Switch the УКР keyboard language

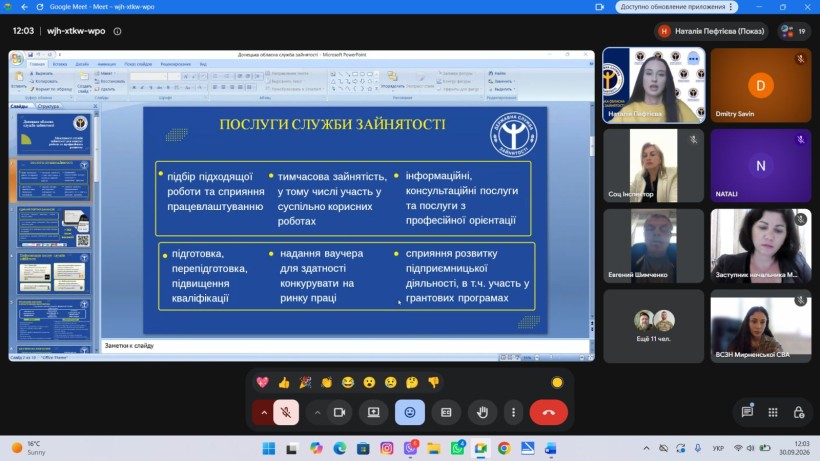click(718, 448)
